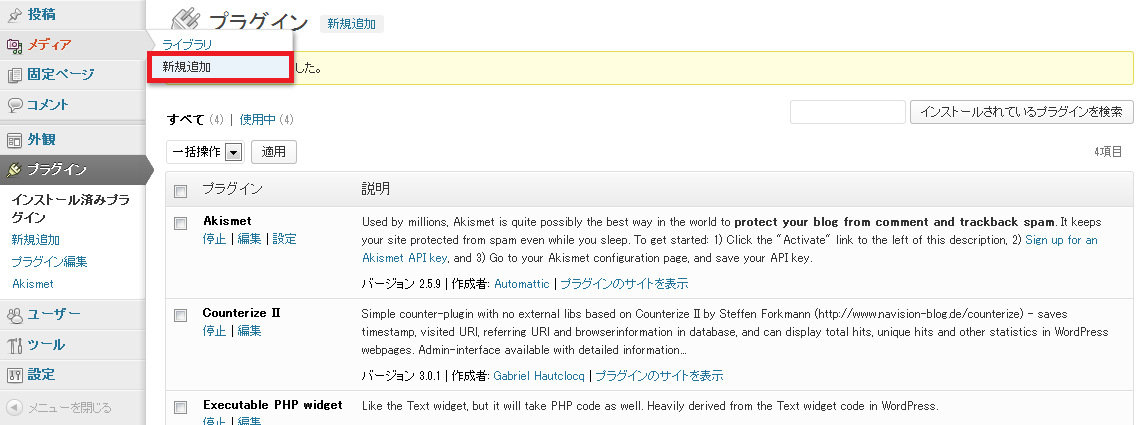The height and width of the screenshot is (425, 1140).
Task: Collapse sidebar using メニューを閉じる arrow
Action: pos(14,408)
